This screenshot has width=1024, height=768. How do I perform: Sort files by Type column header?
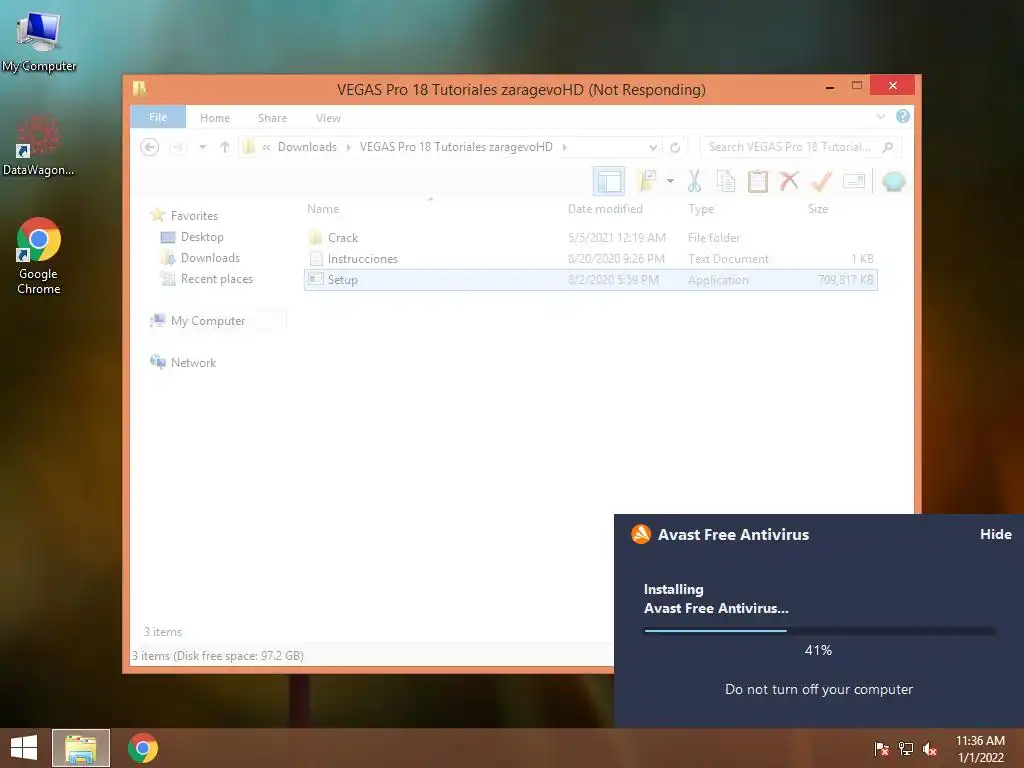[x=701, y=209]
